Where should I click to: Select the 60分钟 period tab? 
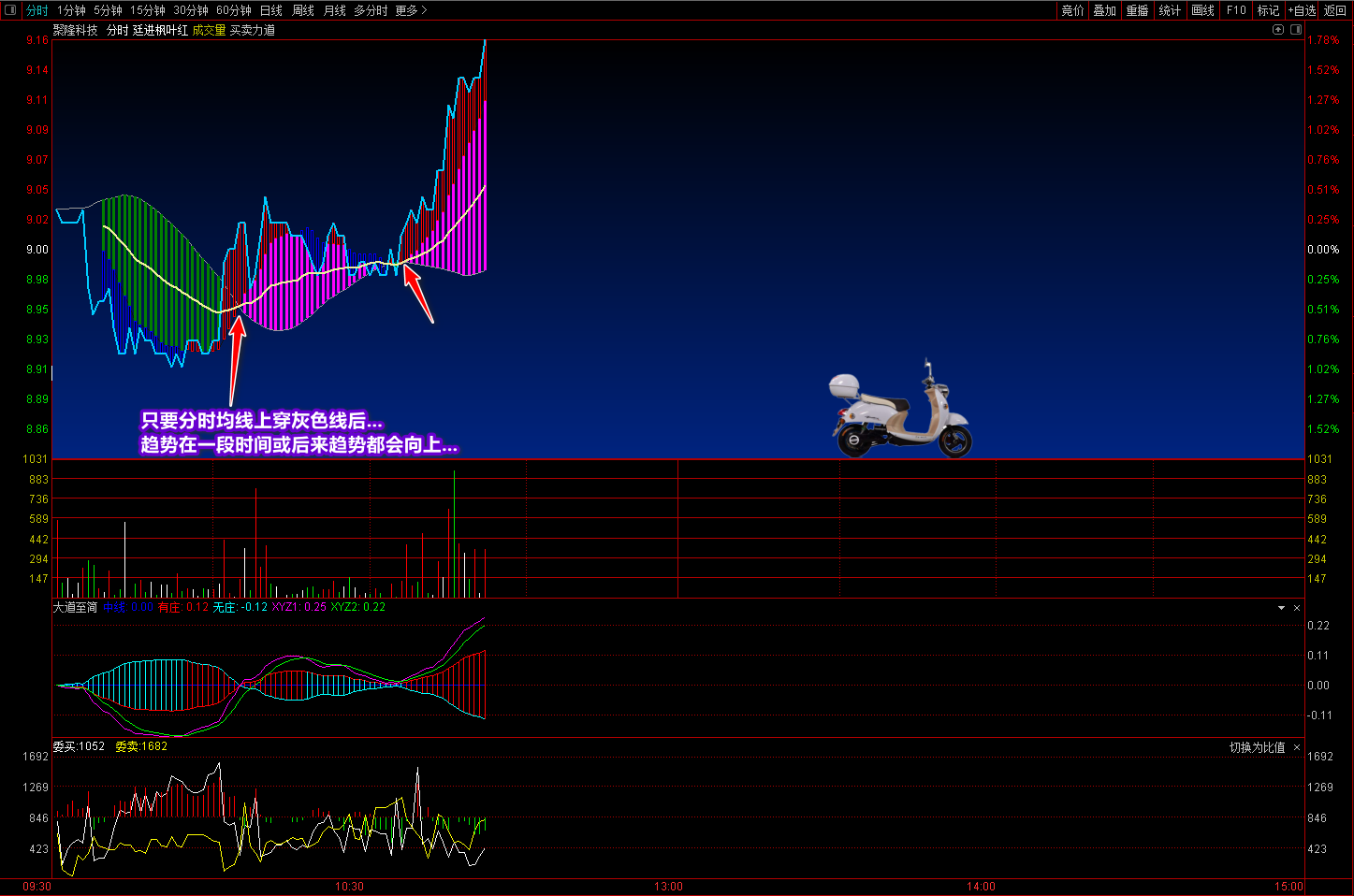(x=233, y=10)
